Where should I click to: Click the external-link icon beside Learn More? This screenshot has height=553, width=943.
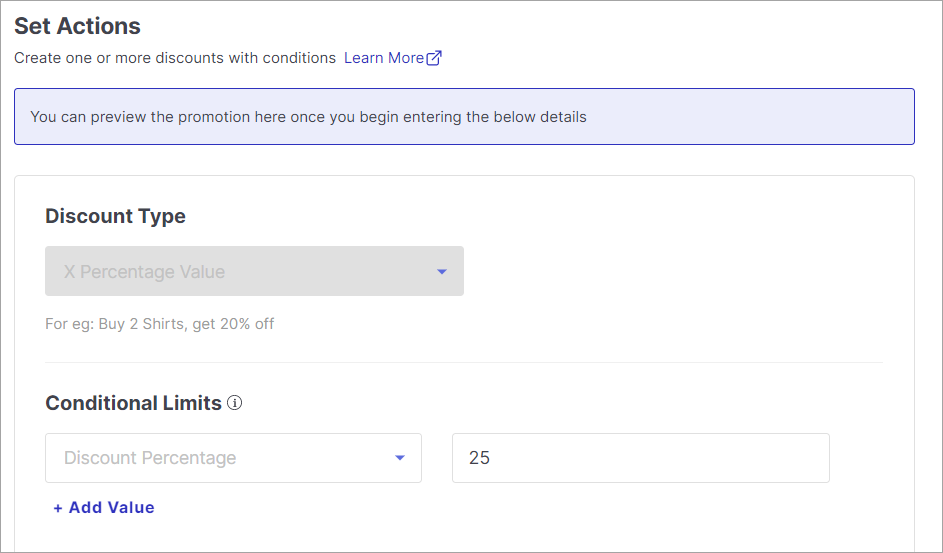(x=434, y=58)
